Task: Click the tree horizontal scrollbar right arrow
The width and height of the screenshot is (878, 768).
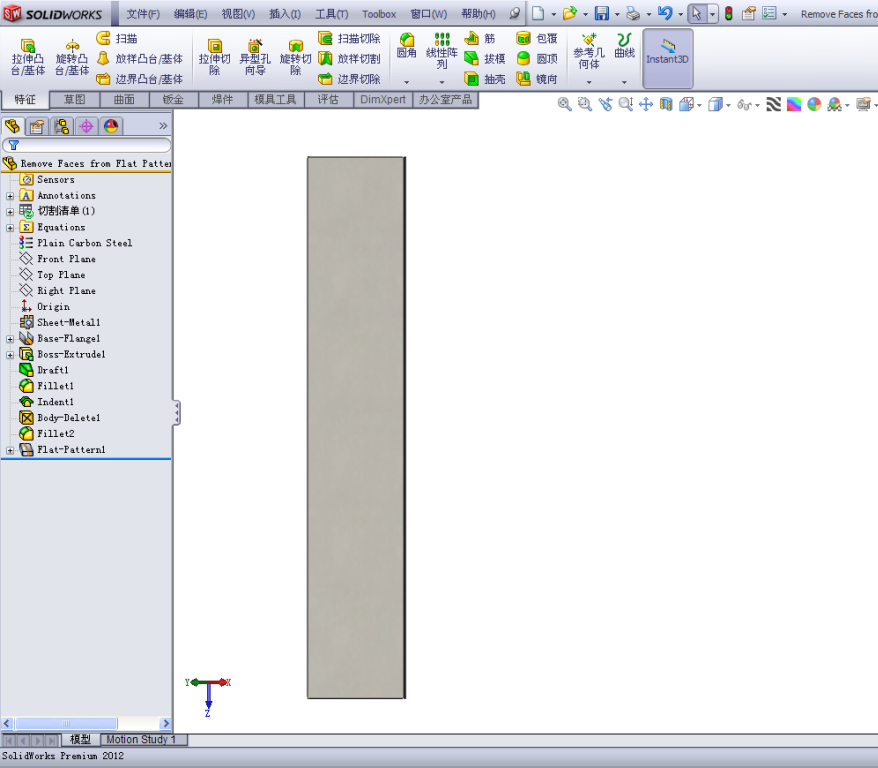Action: pyautogui.click(x=166, y=723)
